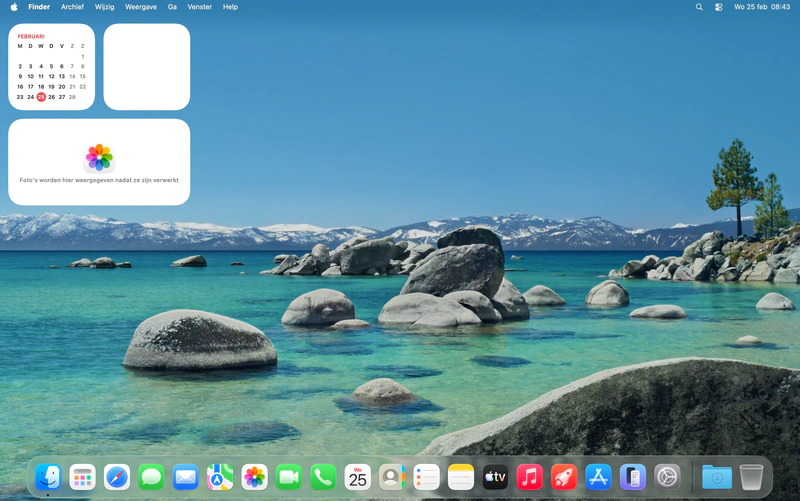
Task: Open the Trash in the Dock
Action: (752, 478)
